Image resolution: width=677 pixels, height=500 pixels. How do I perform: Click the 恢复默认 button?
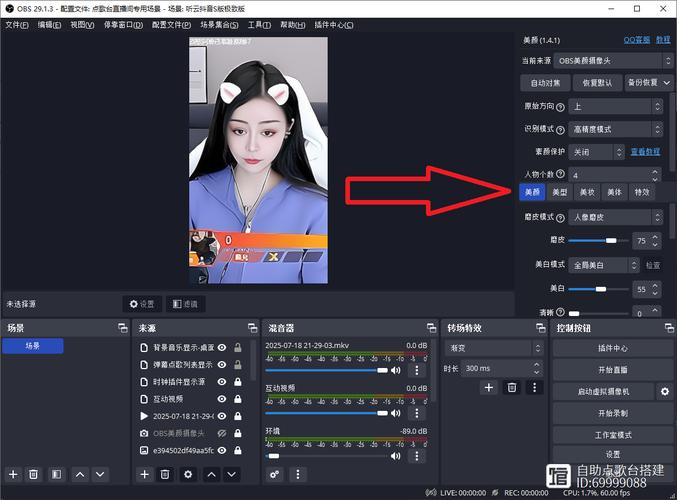click(597, 83)
